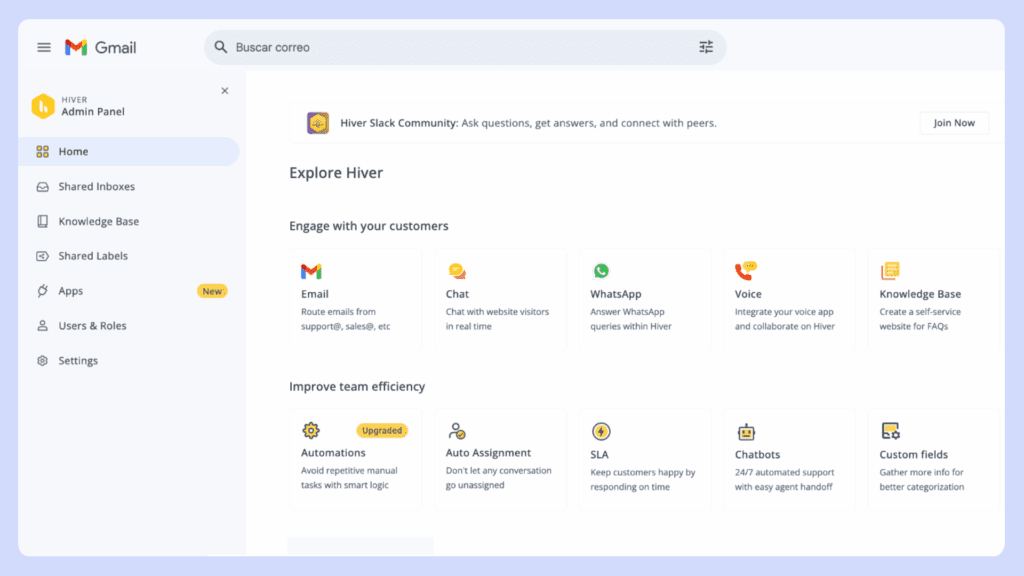
Task: Open search filter options in the search bar
Action: (x=706, y=46)
